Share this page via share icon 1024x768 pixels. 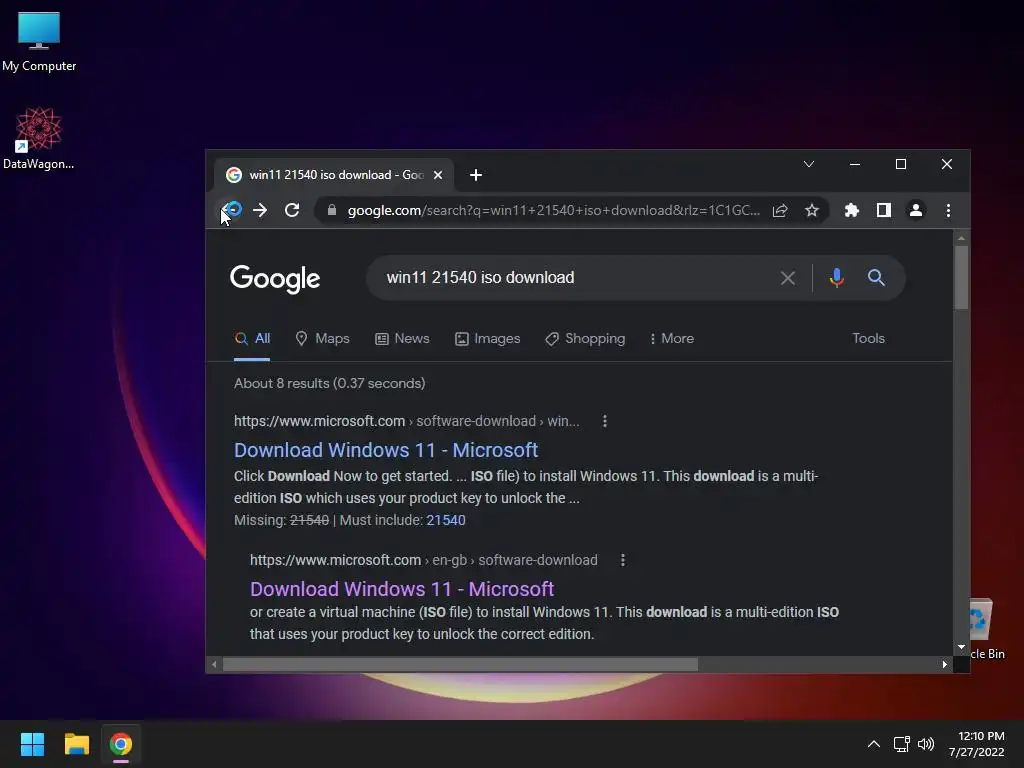780,210
